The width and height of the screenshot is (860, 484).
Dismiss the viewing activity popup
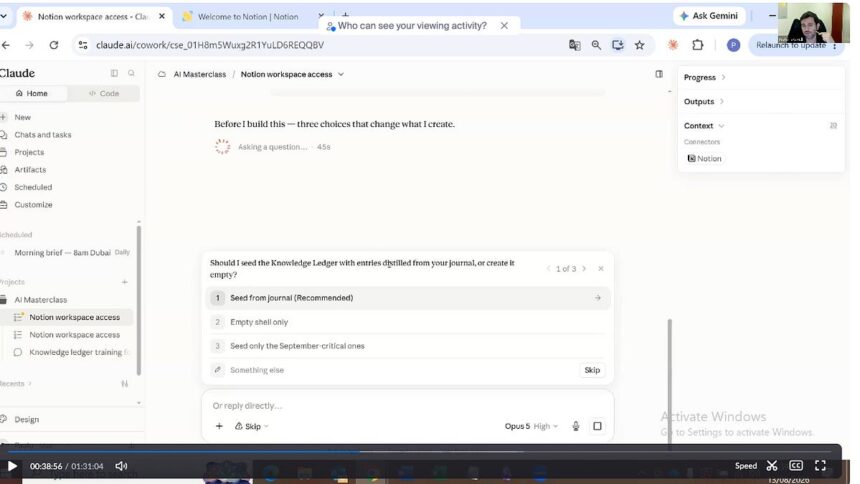coord(504,26)
